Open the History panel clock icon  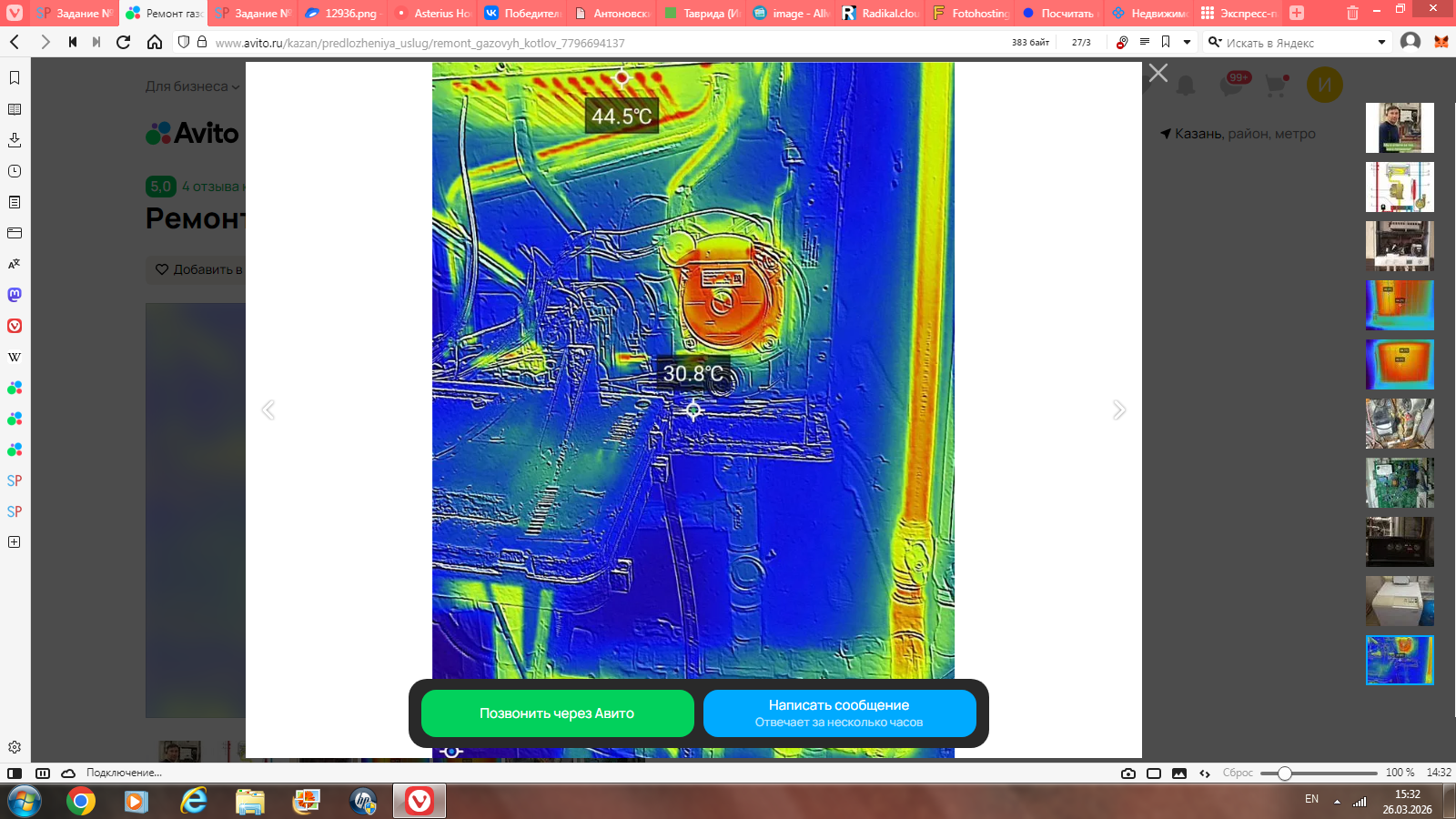pos(15,171)
